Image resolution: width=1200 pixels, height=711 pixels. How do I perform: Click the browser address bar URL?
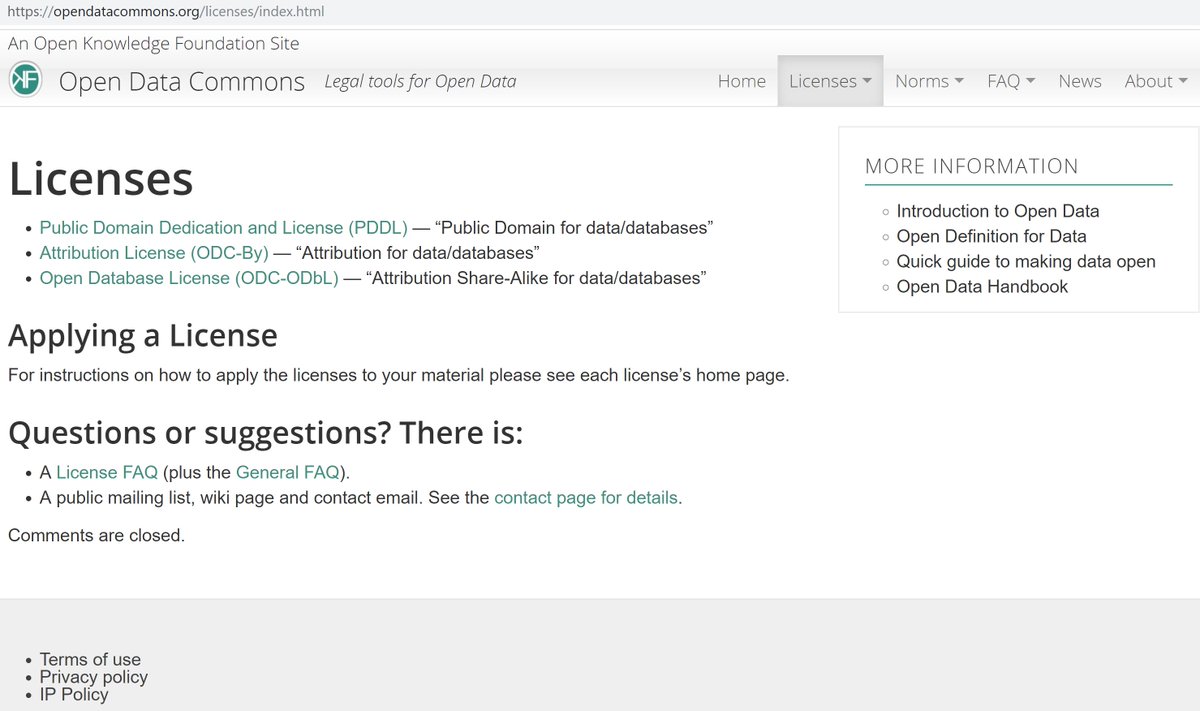click(x=166, y=12)
